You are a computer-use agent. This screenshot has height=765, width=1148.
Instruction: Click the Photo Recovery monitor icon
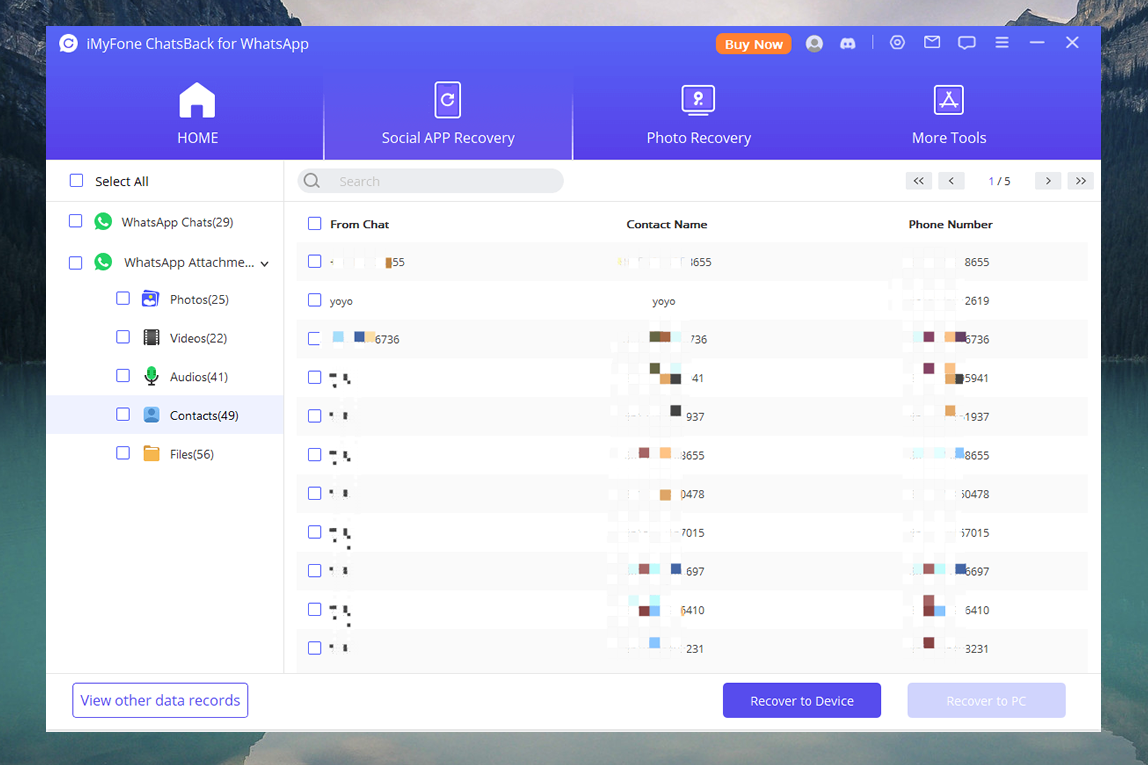pos(698,100)
